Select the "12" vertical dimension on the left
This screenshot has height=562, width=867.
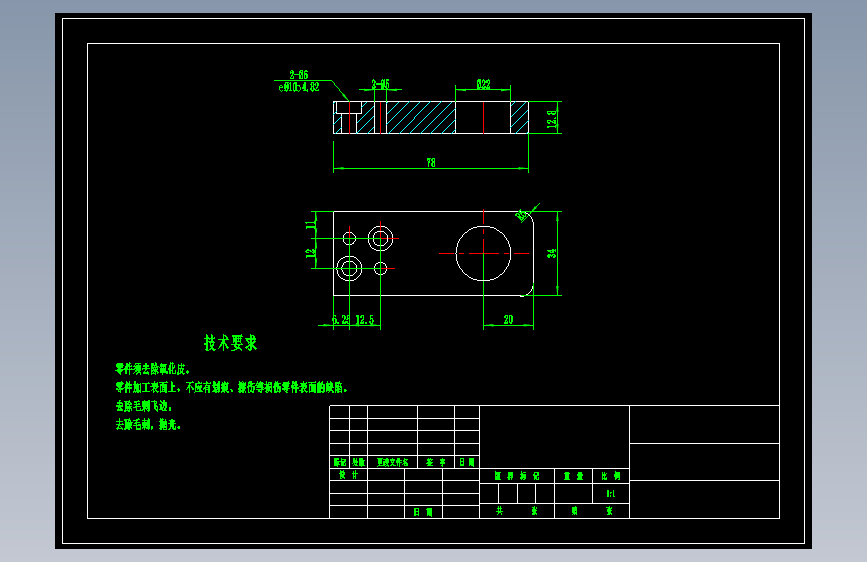[311, 253]
